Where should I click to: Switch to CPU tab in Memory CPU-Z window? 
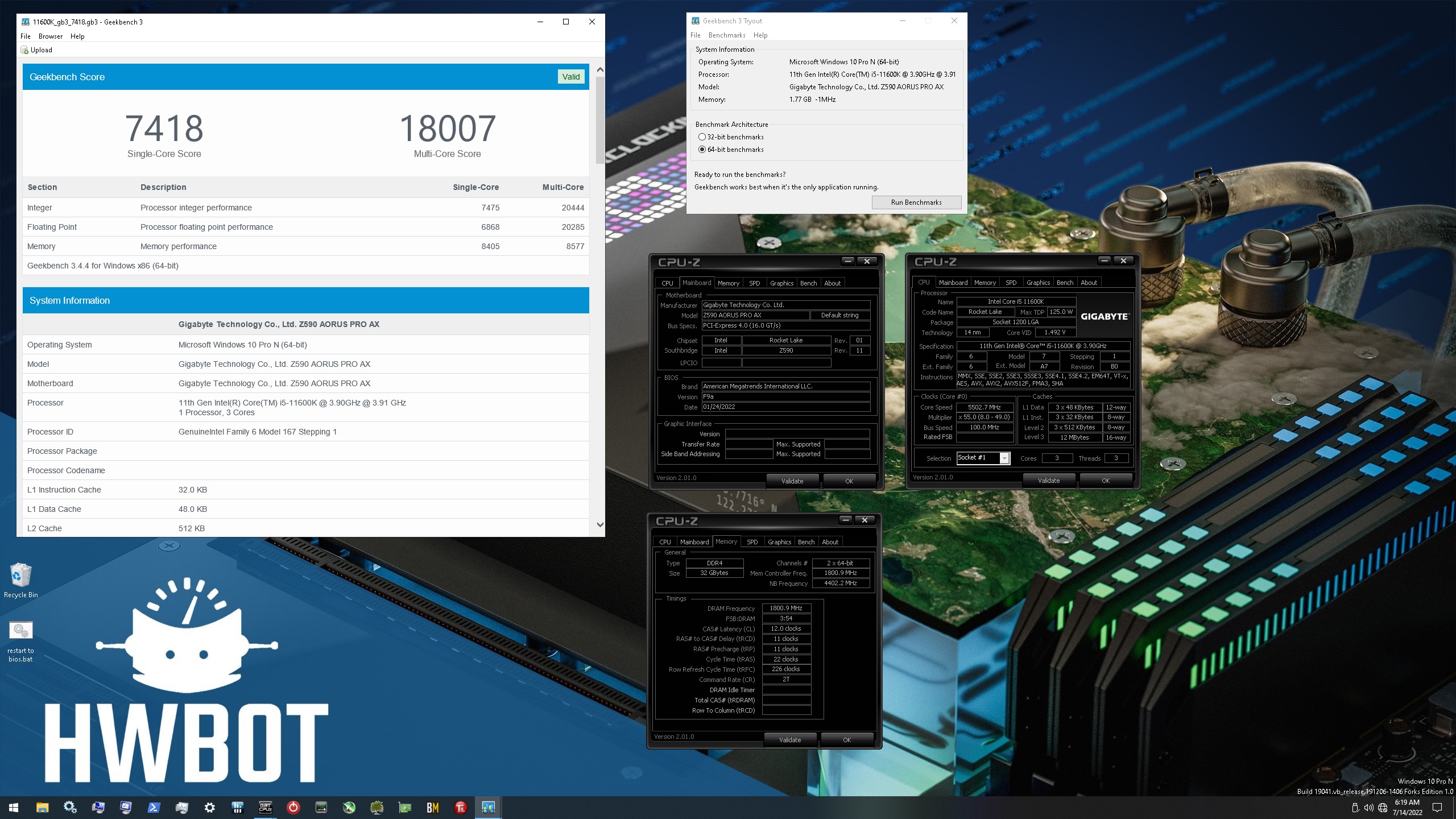pyautogui.click(x=665, y=542)
